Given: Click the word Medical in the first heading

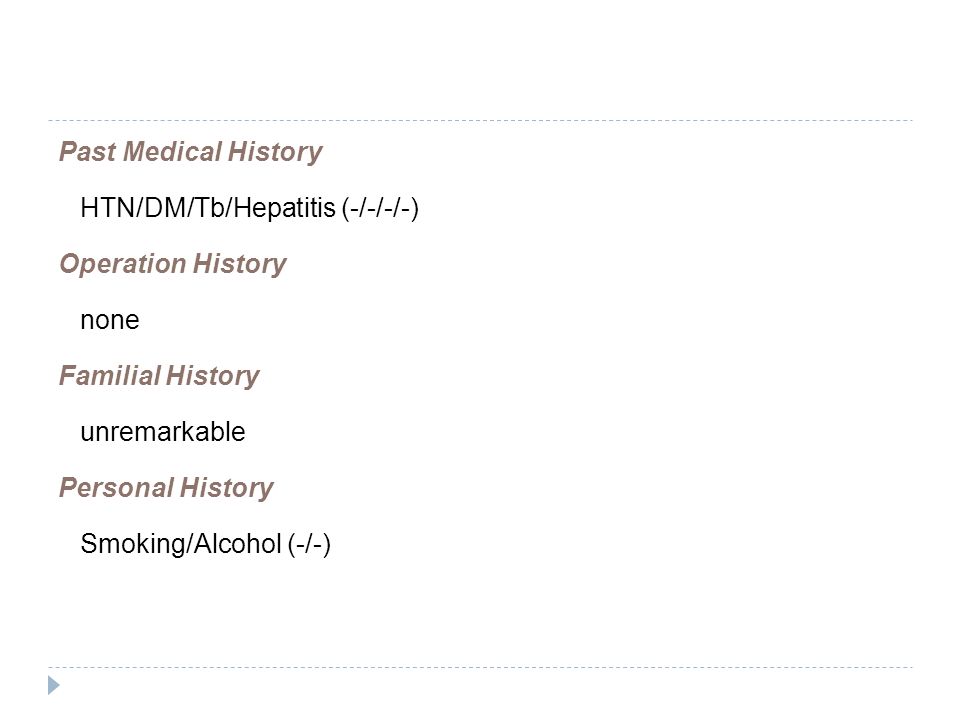Looking at the screenshot, I should (x=172, y=151).
